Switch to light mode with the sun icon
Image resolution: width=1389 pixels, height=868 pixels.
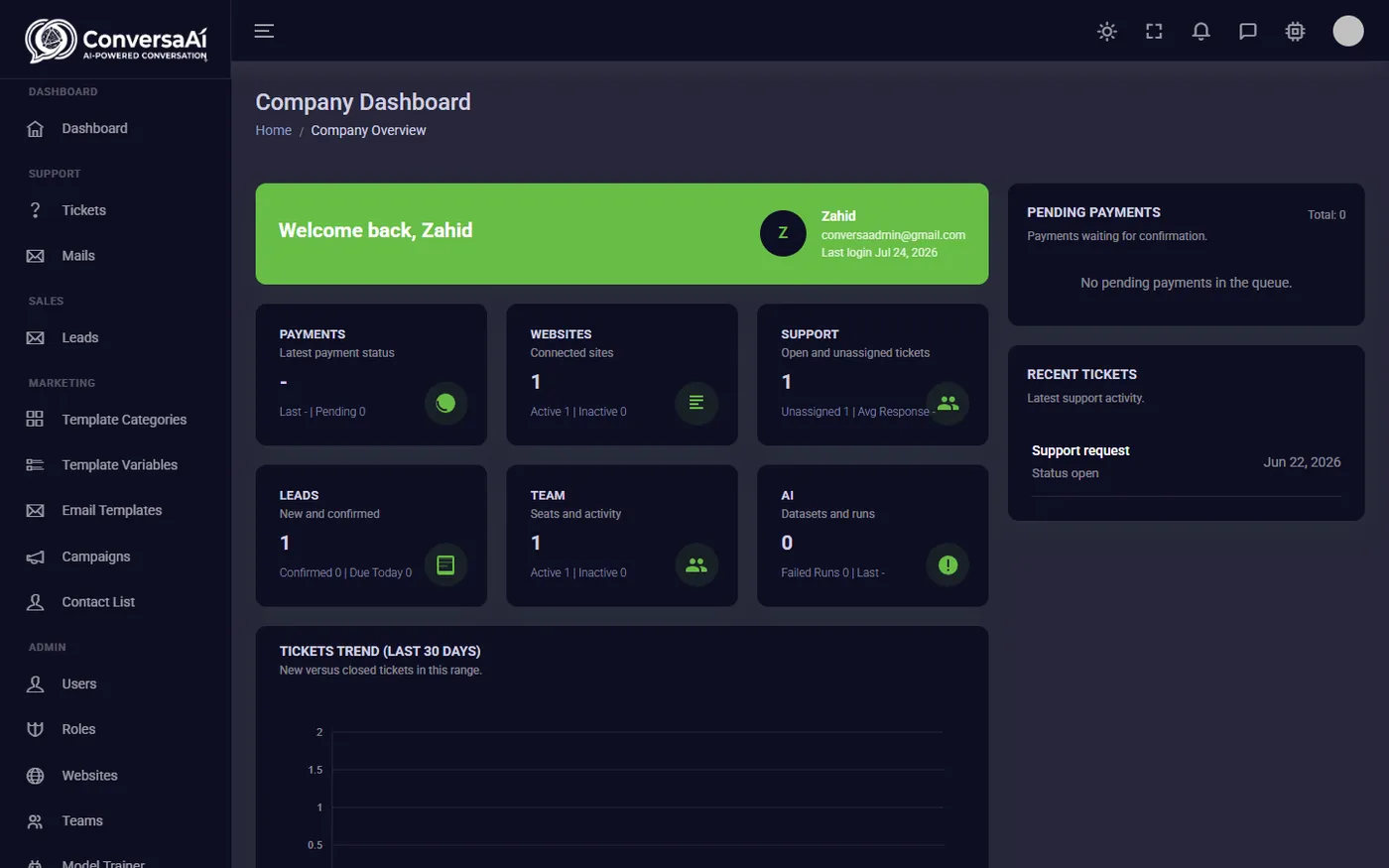coord(1107,32)
